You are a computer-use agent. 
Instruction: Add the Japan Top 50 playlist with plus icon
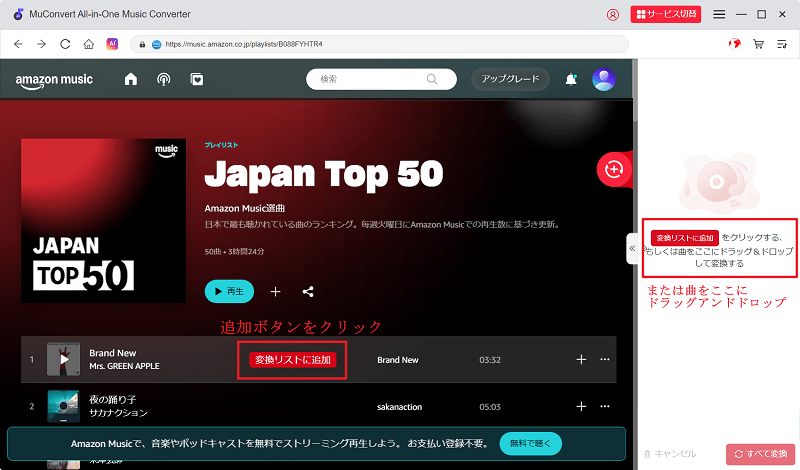point(276,291)
